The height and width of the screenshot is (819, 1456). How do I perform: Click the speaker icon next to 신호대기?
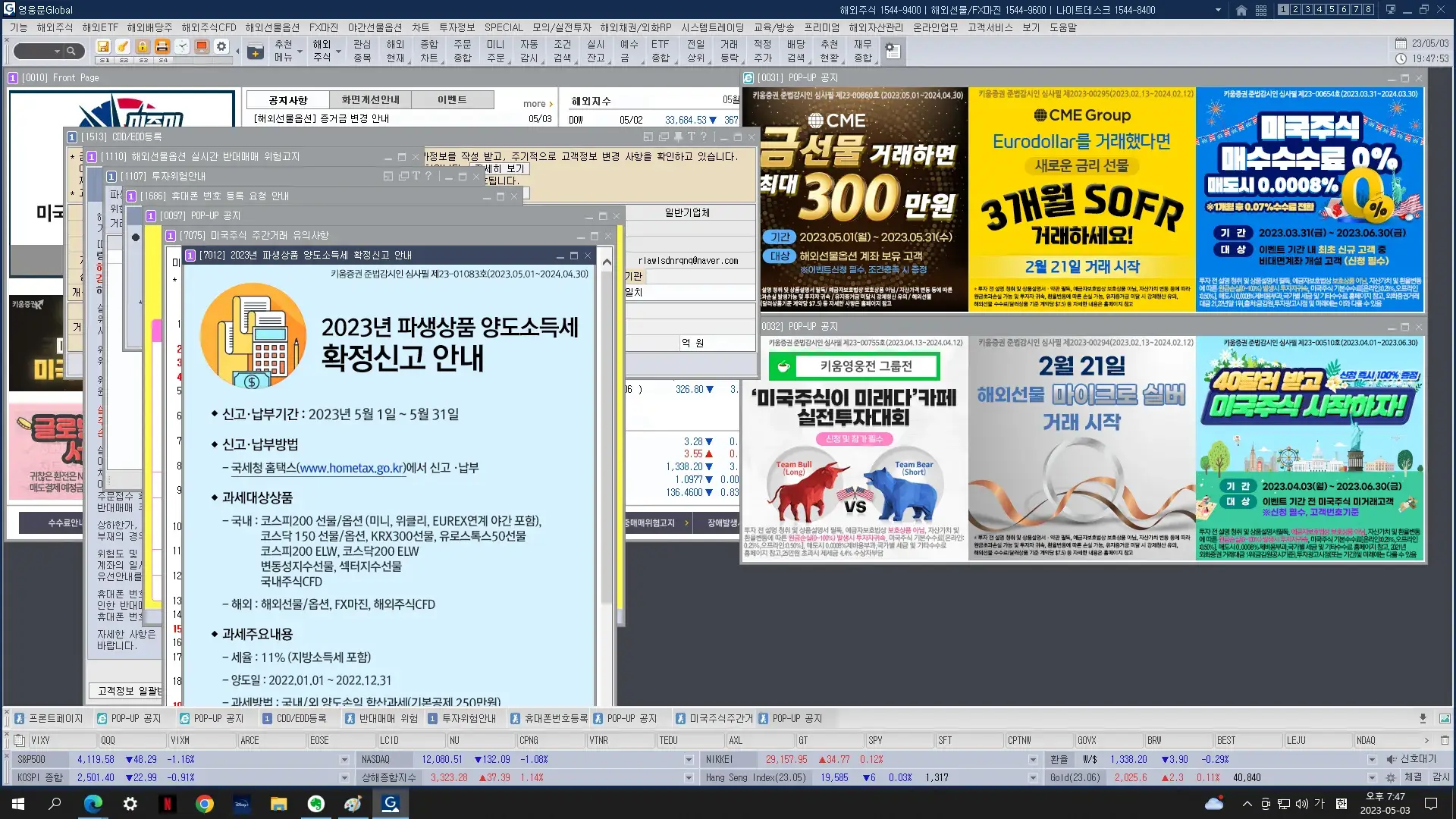tap(1391, 759)
